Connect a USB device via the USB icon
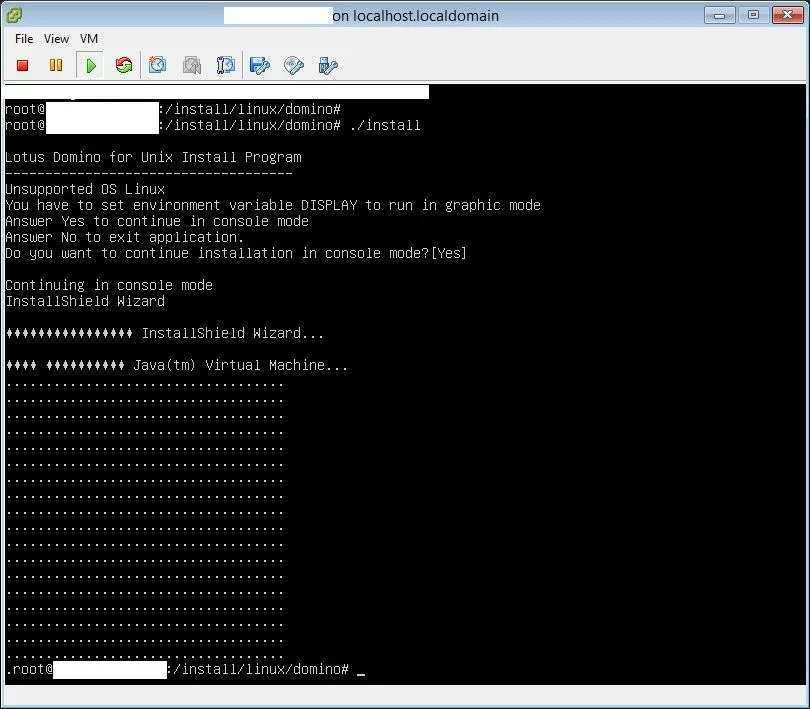 328,66
